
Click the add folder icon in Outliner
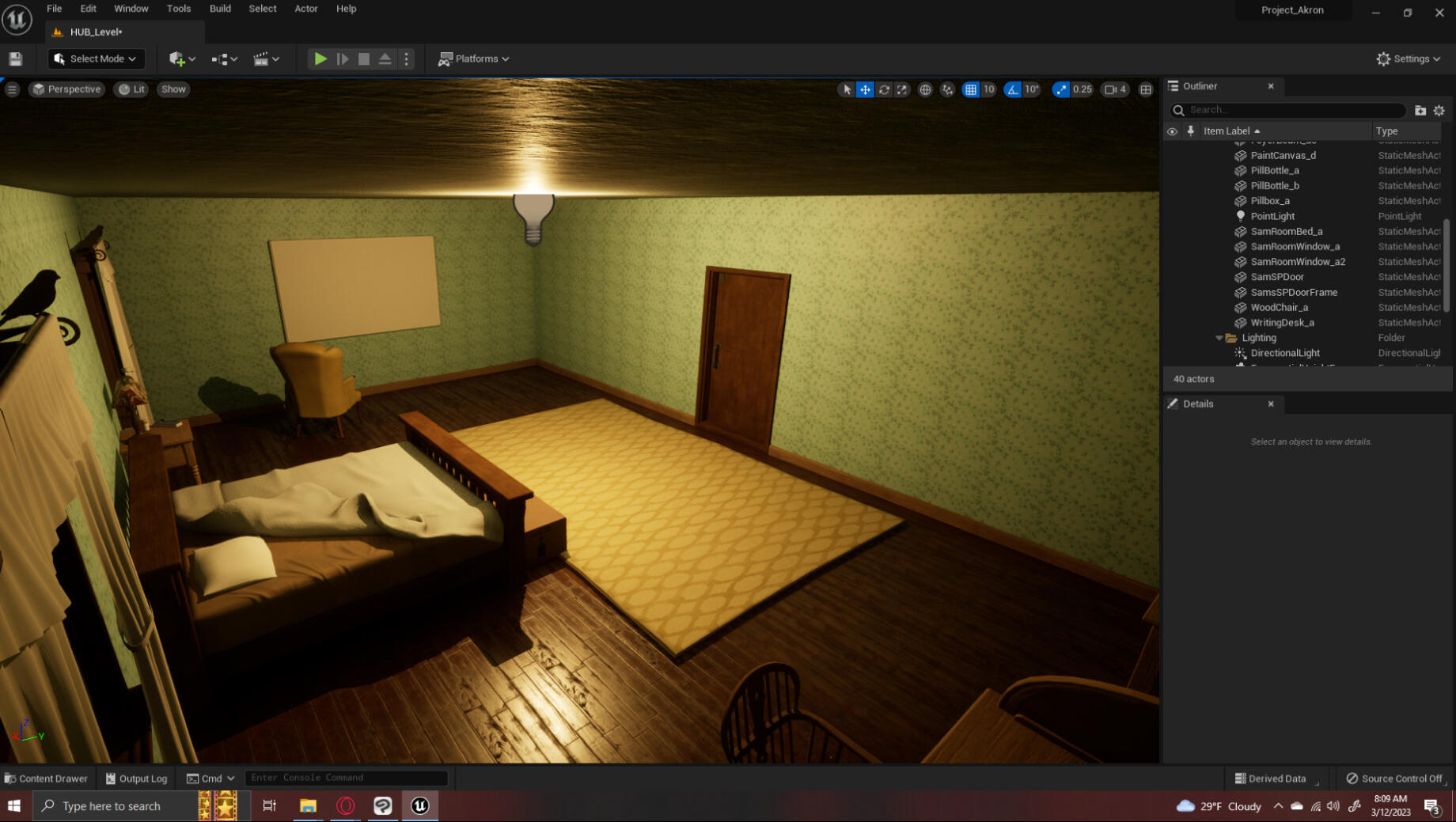1420,110
